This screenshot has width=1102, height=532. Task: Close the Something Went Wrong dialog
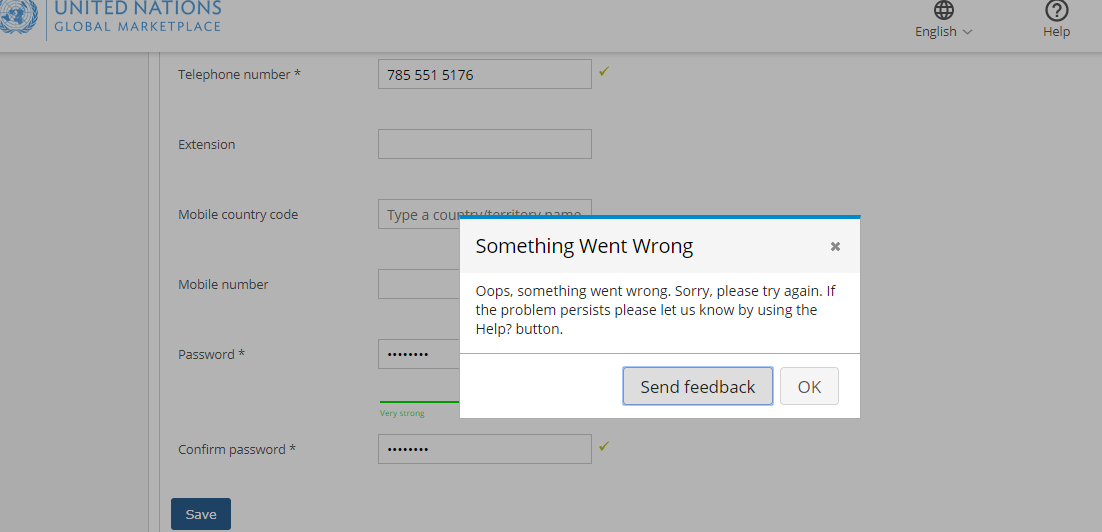click(835, 246)
